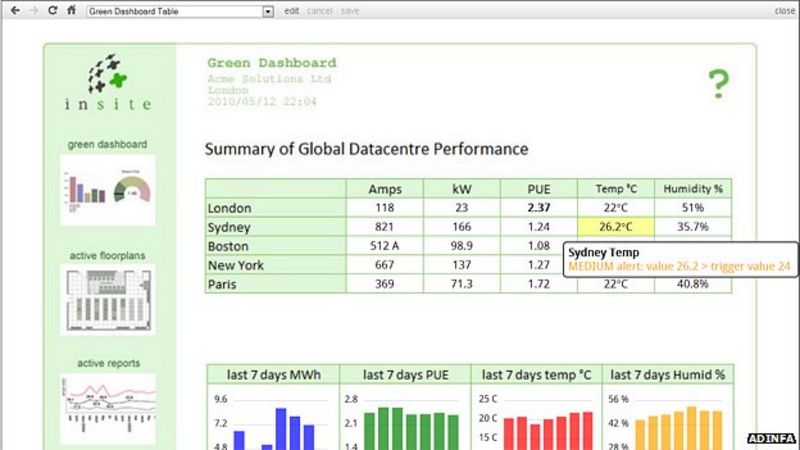
Task: Click the save link in toolbar
Action: point(350,11)
